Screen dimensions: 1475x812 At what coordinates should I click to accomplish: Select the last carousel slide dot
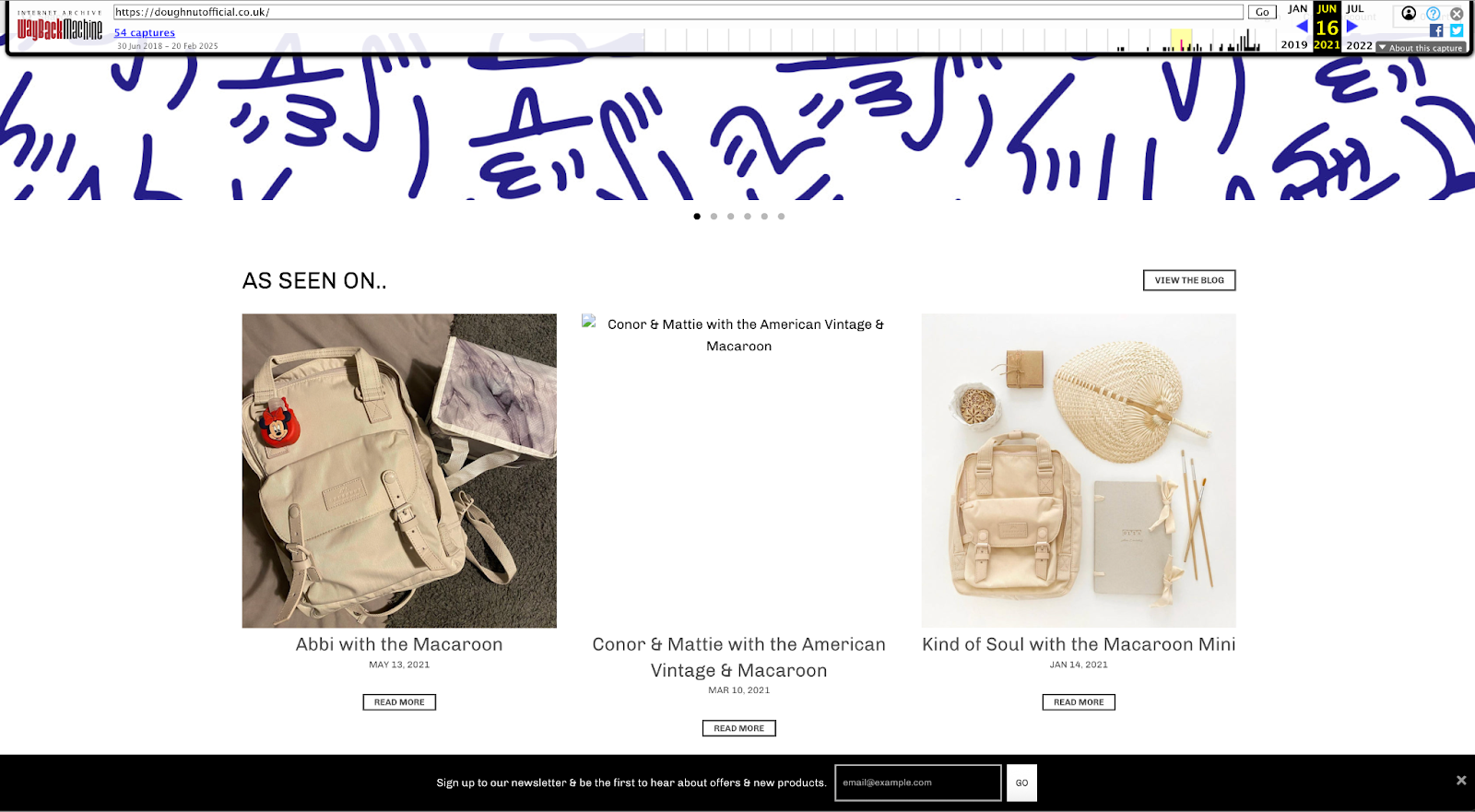click(x=781, y=217)
